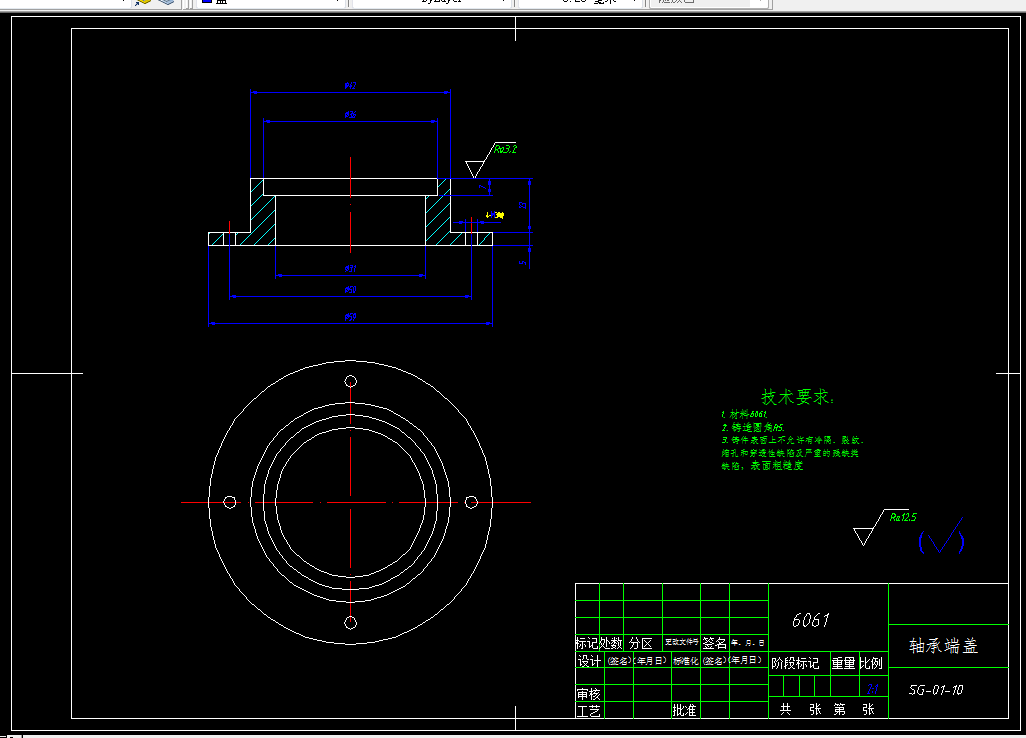Select the ø36 dimension text
Image resolution: width=1026 pixels, height=738 pixels.
[x=350, y=114]
